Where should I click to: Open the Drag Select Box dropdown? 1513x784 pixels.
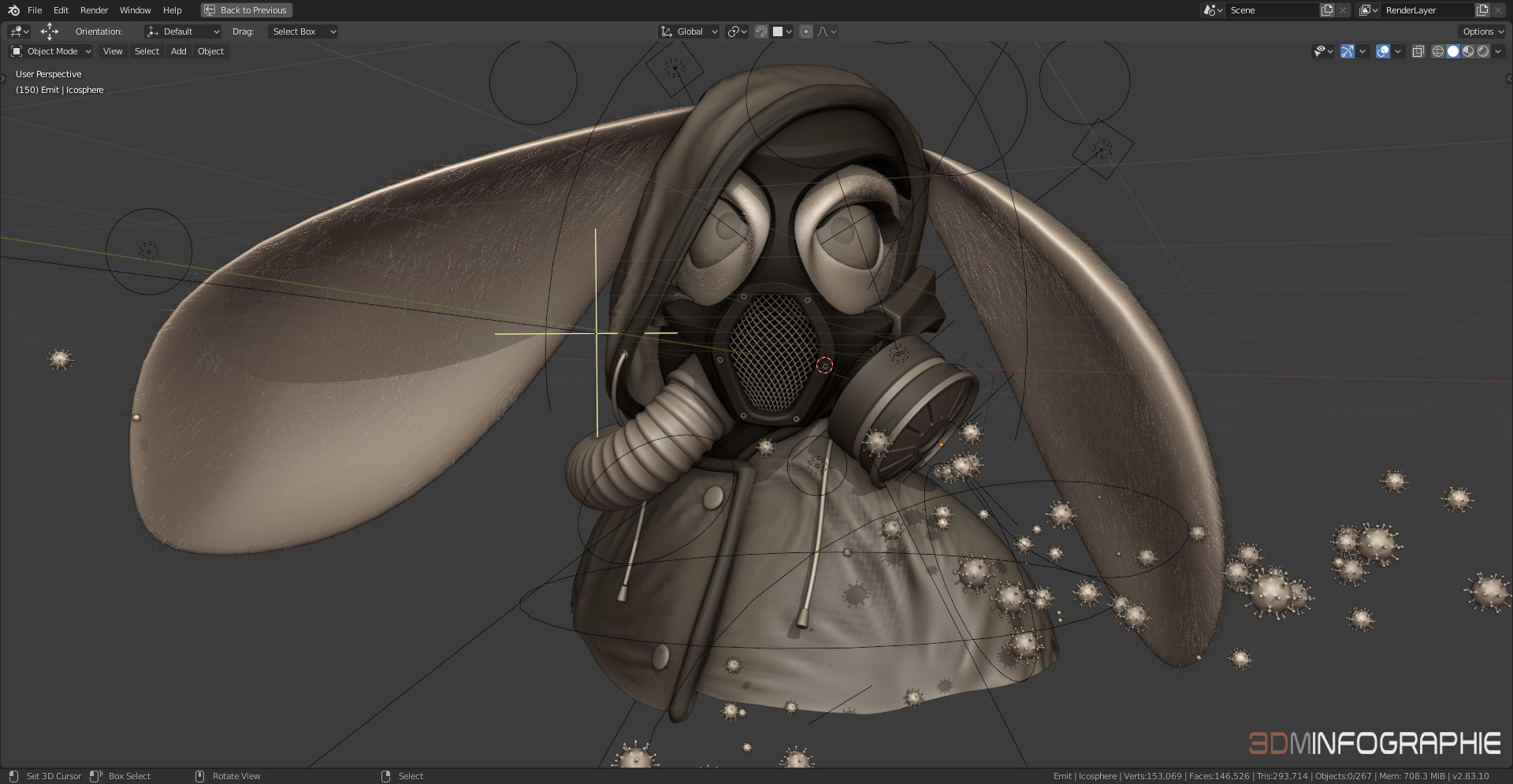(303, 32)
